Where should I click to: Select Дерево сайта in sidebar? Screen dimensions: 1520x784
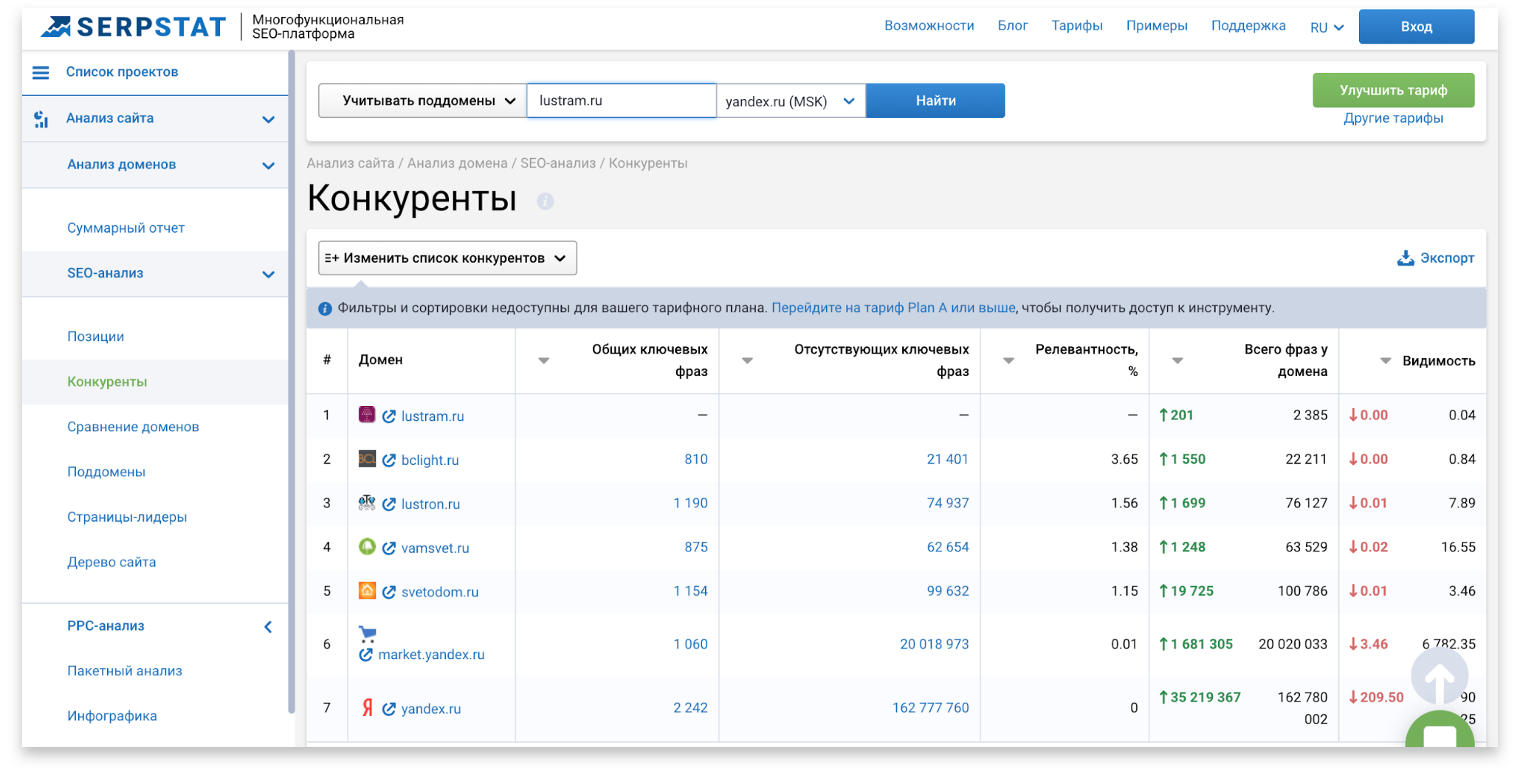point(111,562)
